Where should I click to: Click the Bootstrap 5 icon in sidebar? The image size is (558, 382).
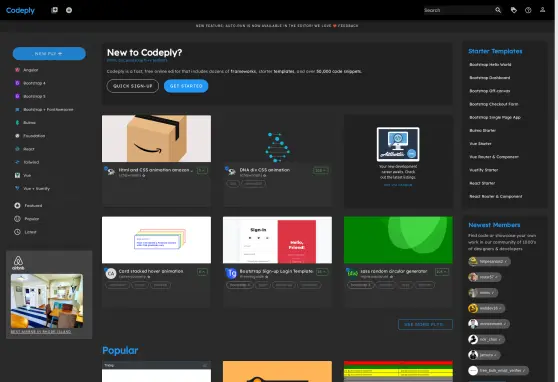pos(17,96)
